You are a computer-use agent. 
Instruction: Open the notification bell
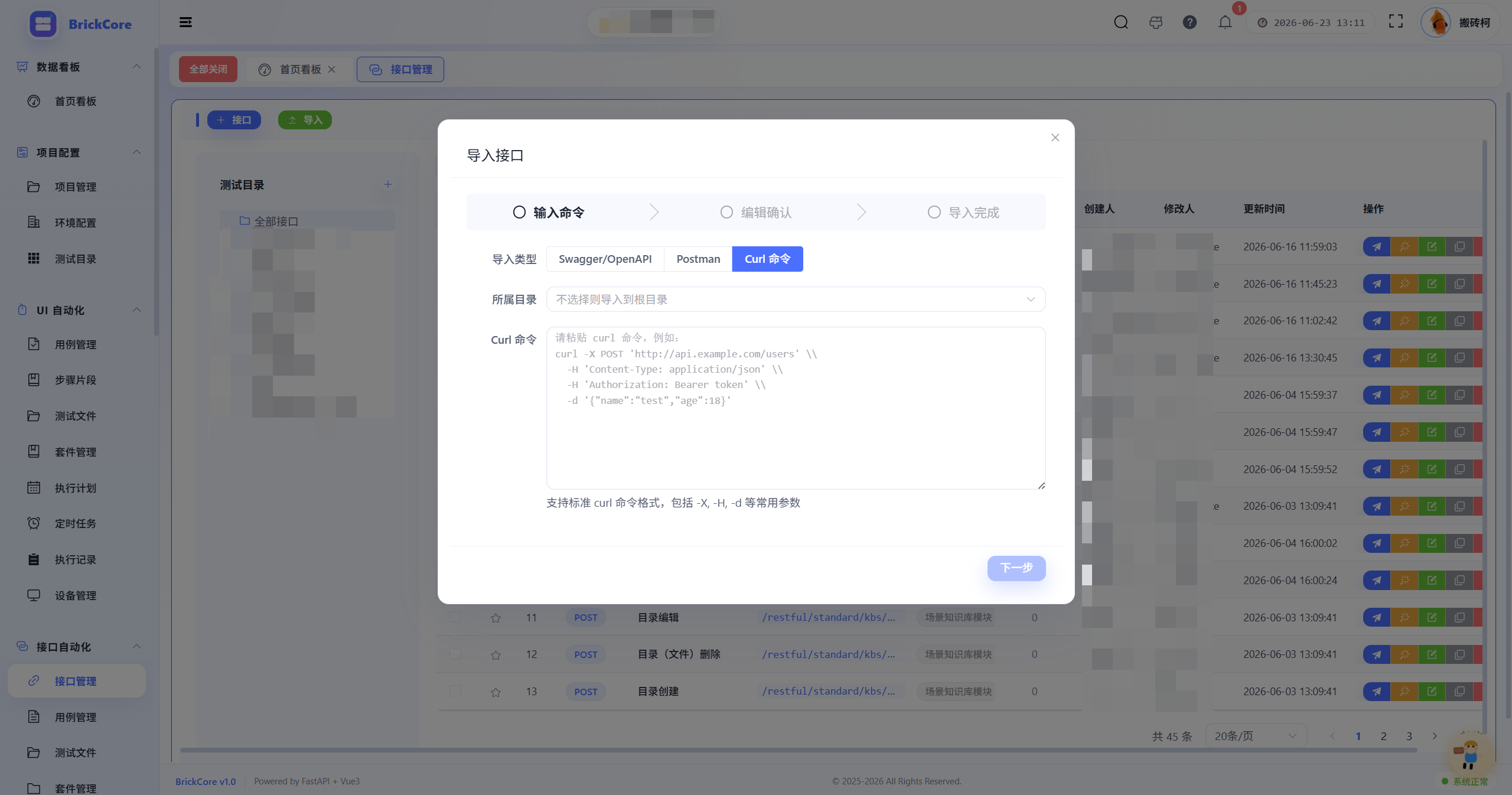coord(1225,22)
